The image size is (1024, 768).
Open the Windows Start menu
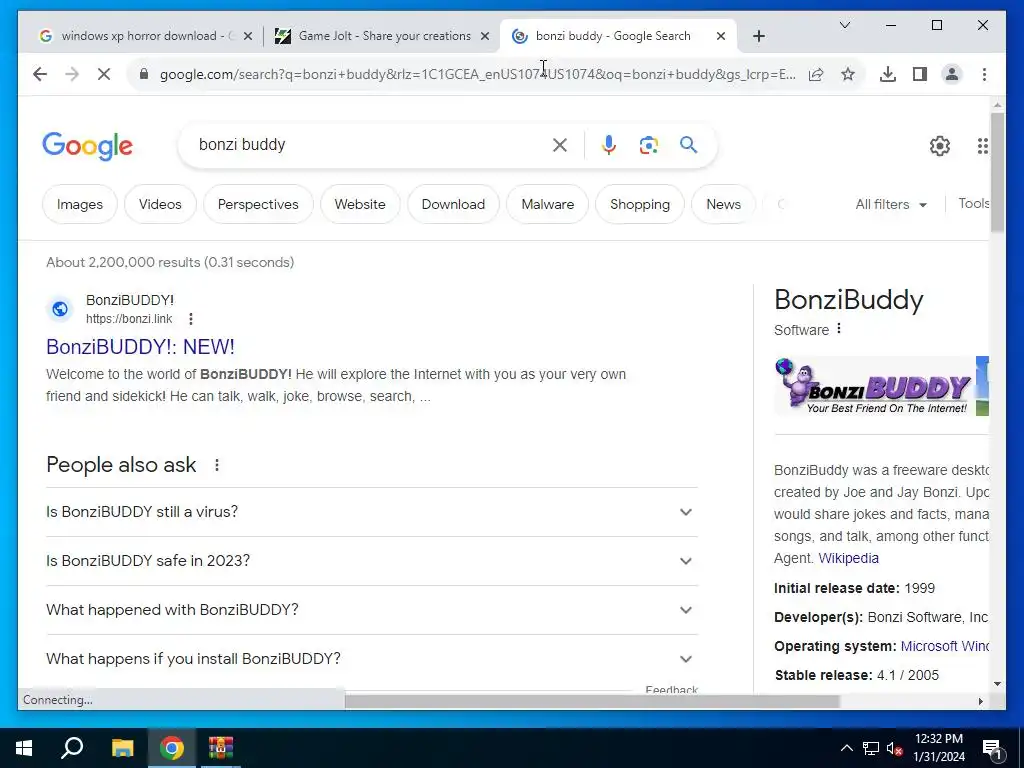24,748
